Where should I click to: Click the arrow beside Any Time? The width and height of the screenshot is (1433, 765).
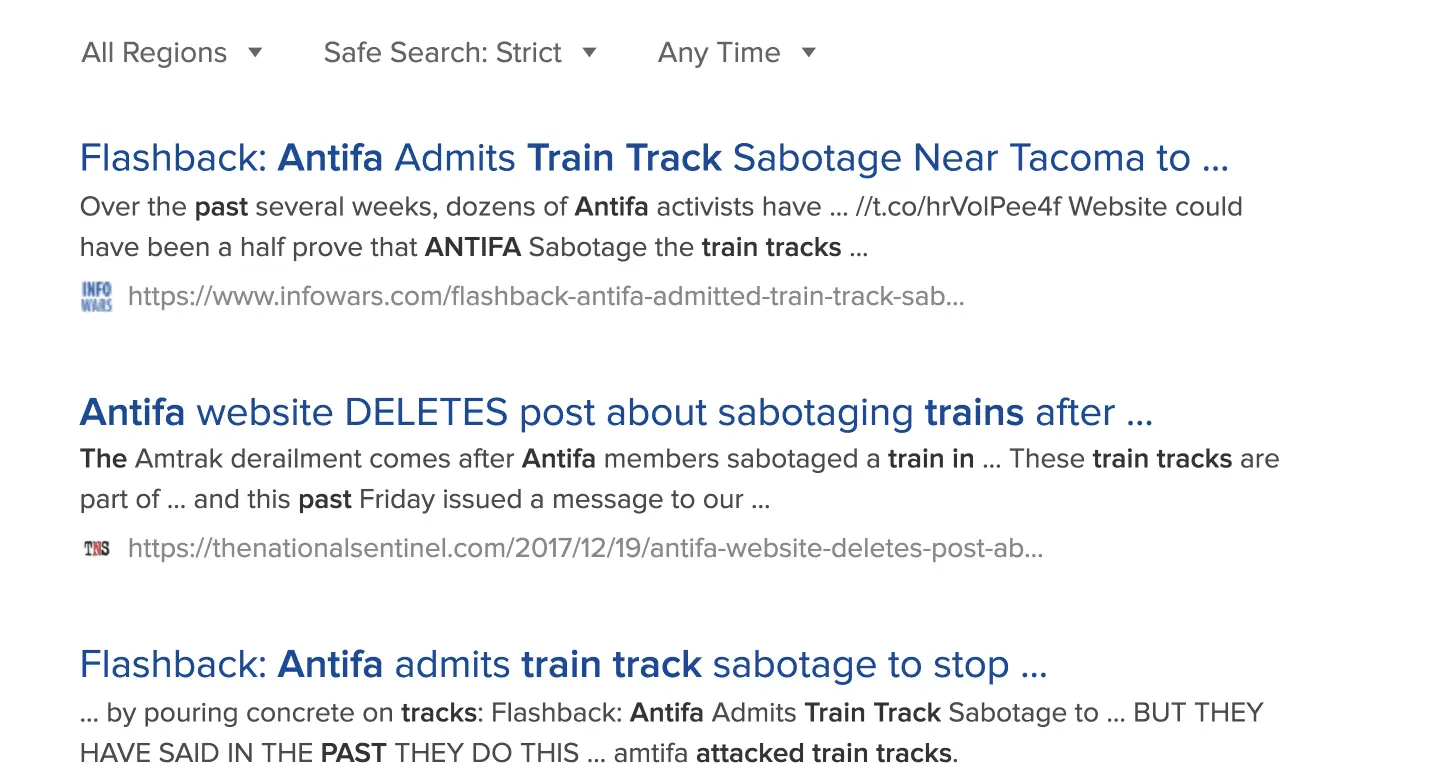809,53
